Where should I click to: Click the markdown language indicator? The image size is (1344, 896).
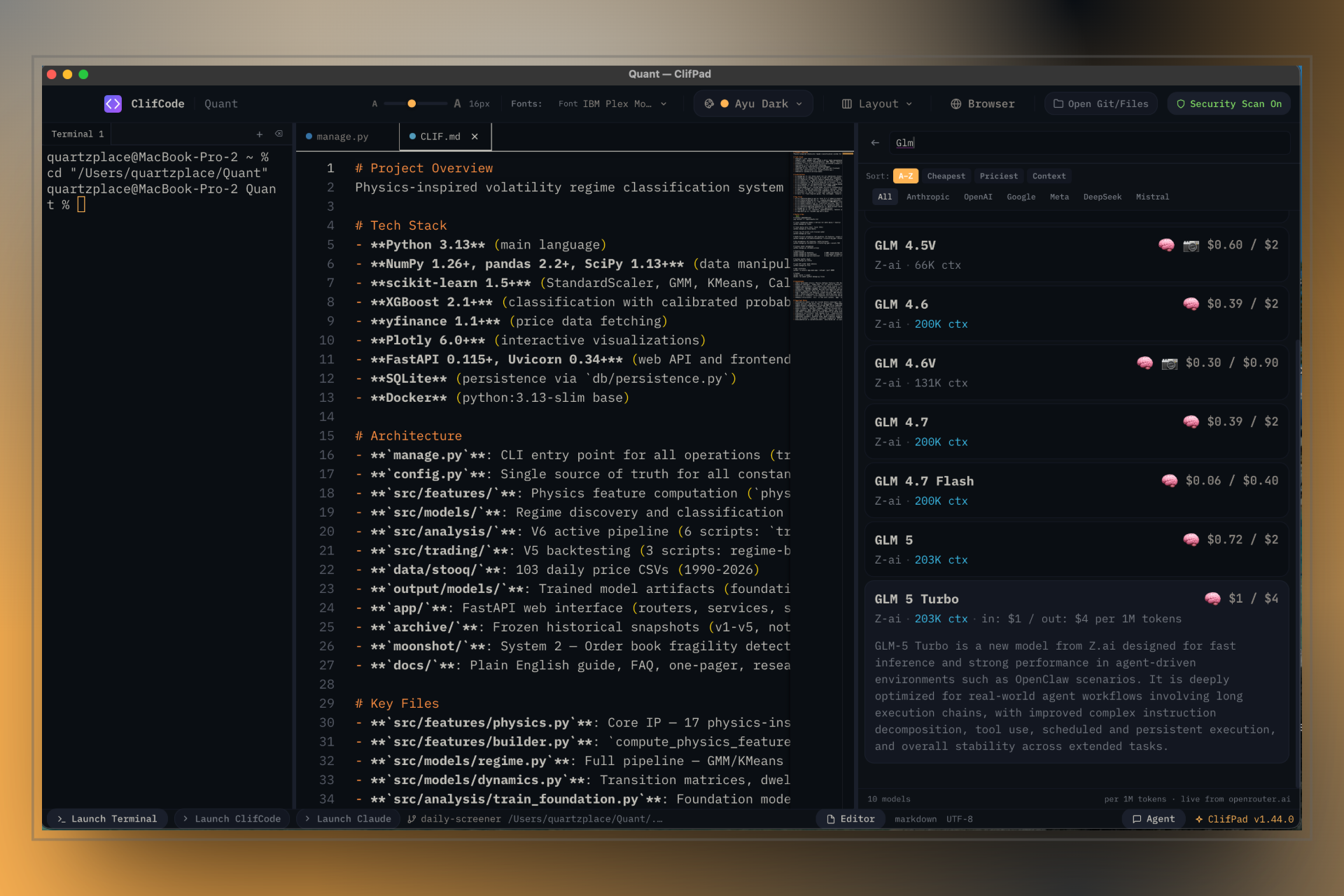pos(915,819)
